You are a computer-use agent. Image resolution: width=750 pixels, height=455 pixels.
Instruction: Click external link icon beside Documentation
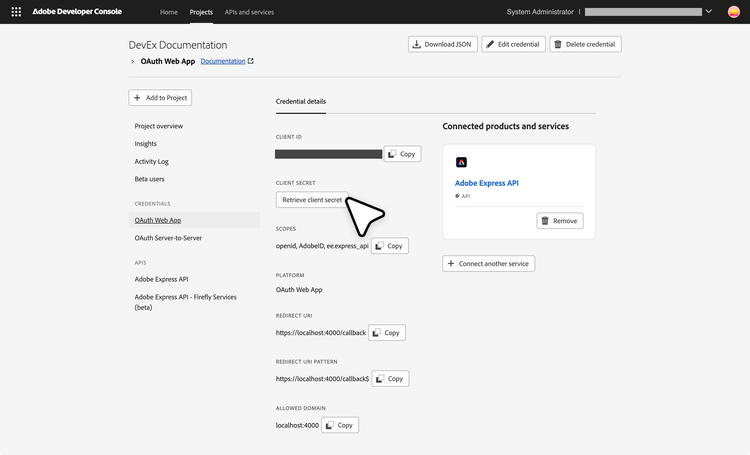coord(251,61)
